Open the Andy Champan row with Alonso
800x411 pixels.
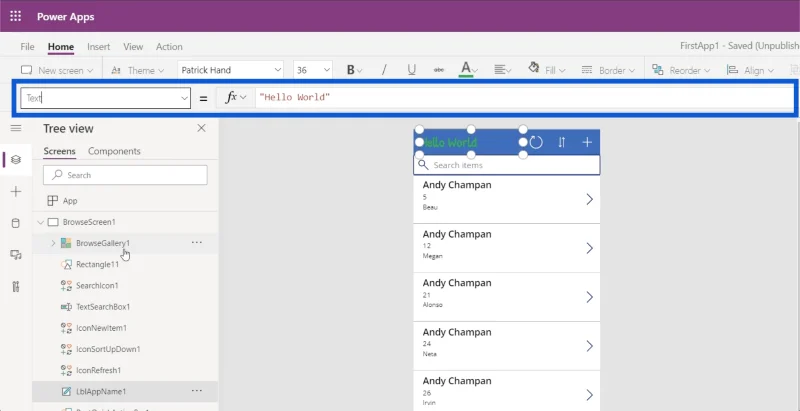(x=507, y=297)
